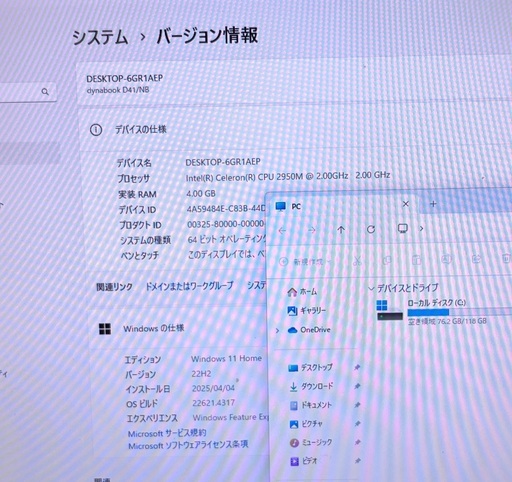512x482 pixels.
Task: Refresh the File Explorer view
Action: point(371,229)
